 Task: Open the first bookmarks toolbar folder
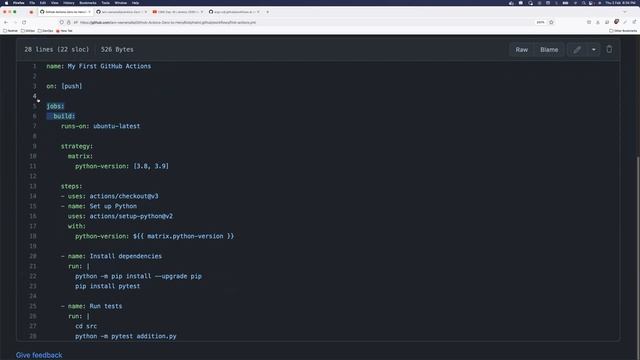pyautogui.click(x=11, y=31)
